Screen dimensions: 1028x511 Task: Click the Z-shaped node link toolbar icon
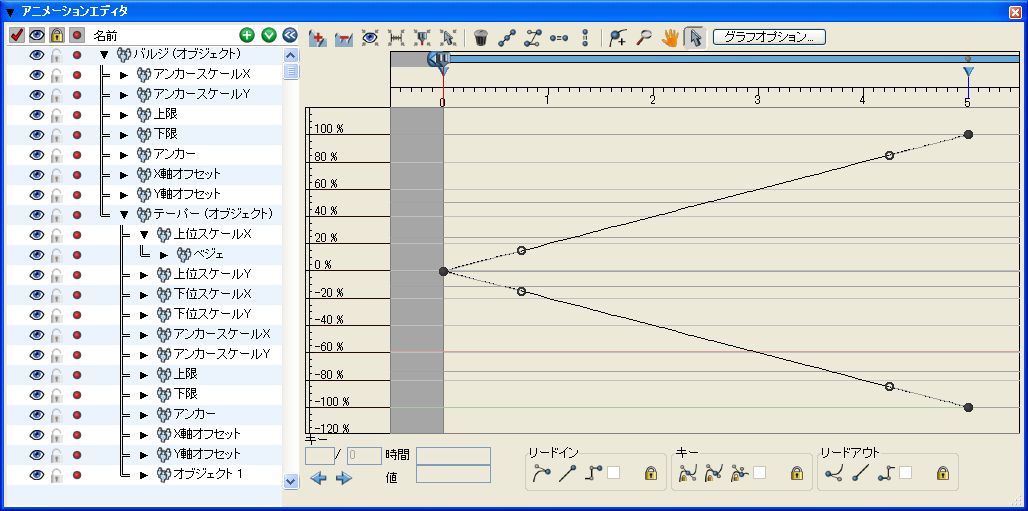(x=532, y=38)
